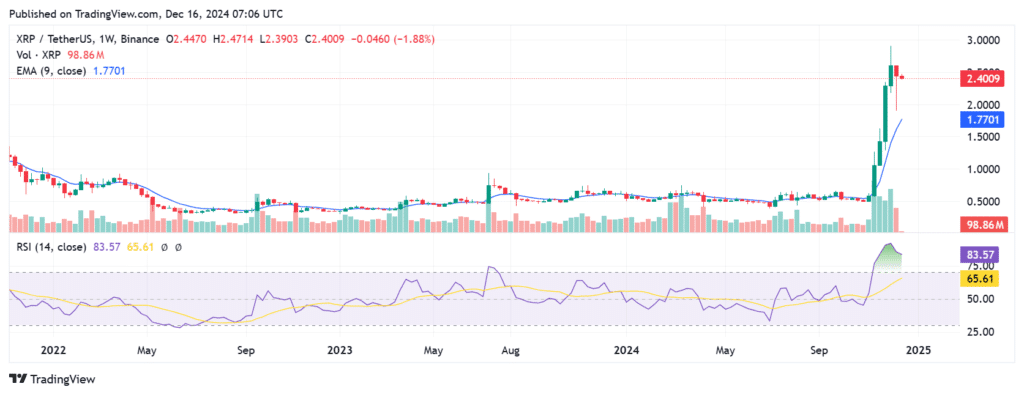
Task: Click the change value "−0.0460 (−1.88%)"
Action: tap(394, 39)
